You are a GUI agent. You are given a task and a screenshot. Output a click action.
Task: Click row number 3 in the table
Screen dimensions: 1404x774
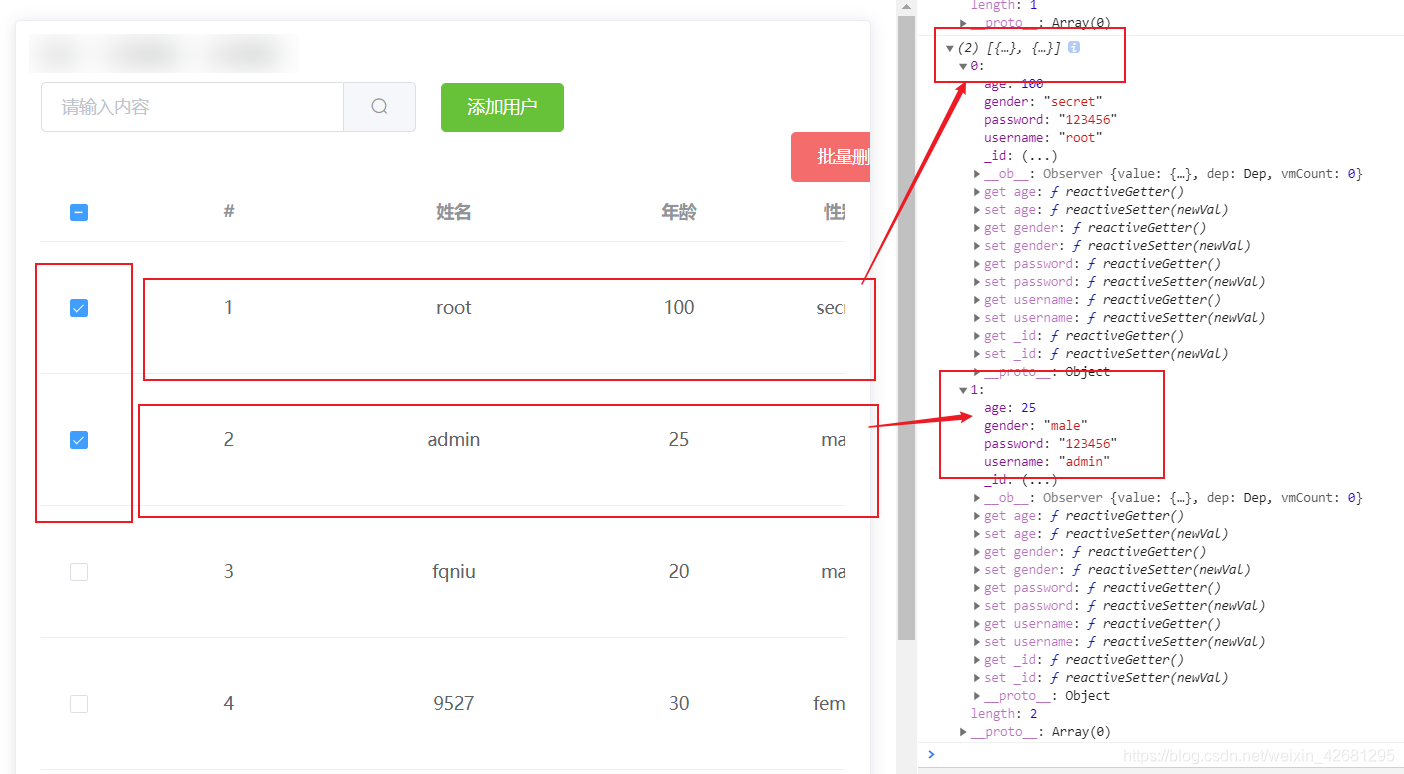pos(229,572)
